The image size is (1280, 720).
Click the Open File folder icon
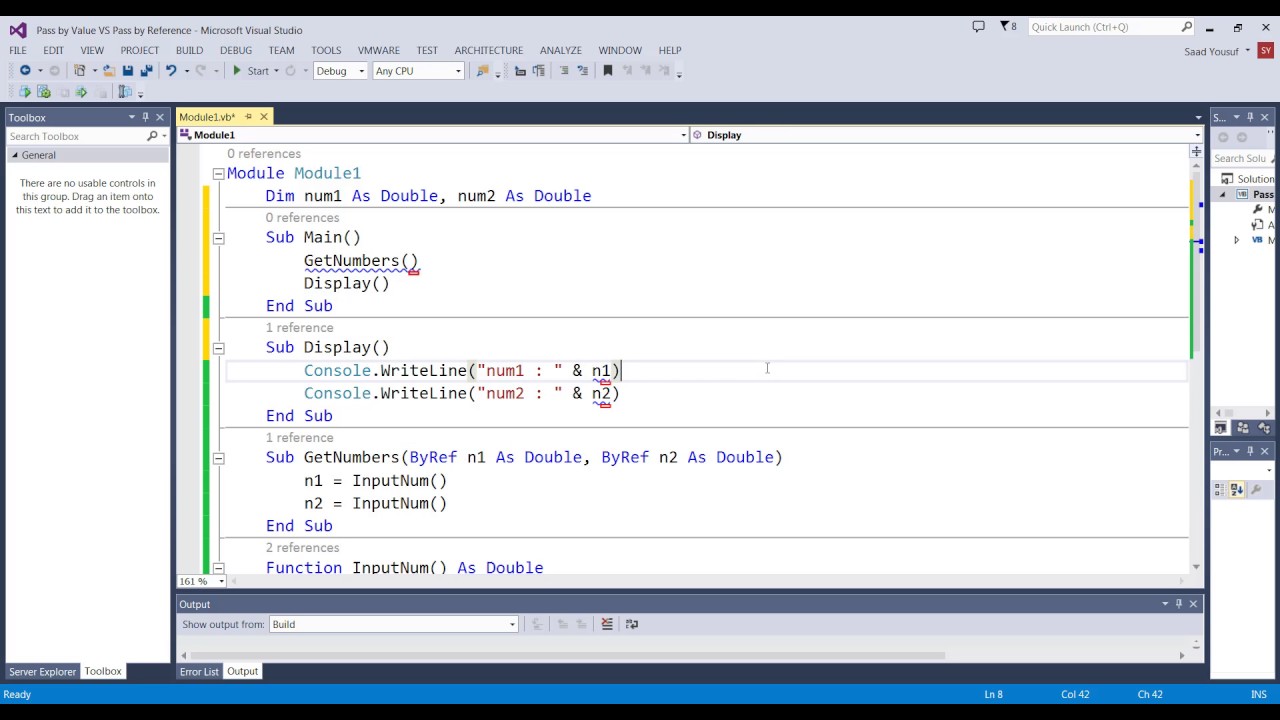pyautogui.click(x=109, y=70)
